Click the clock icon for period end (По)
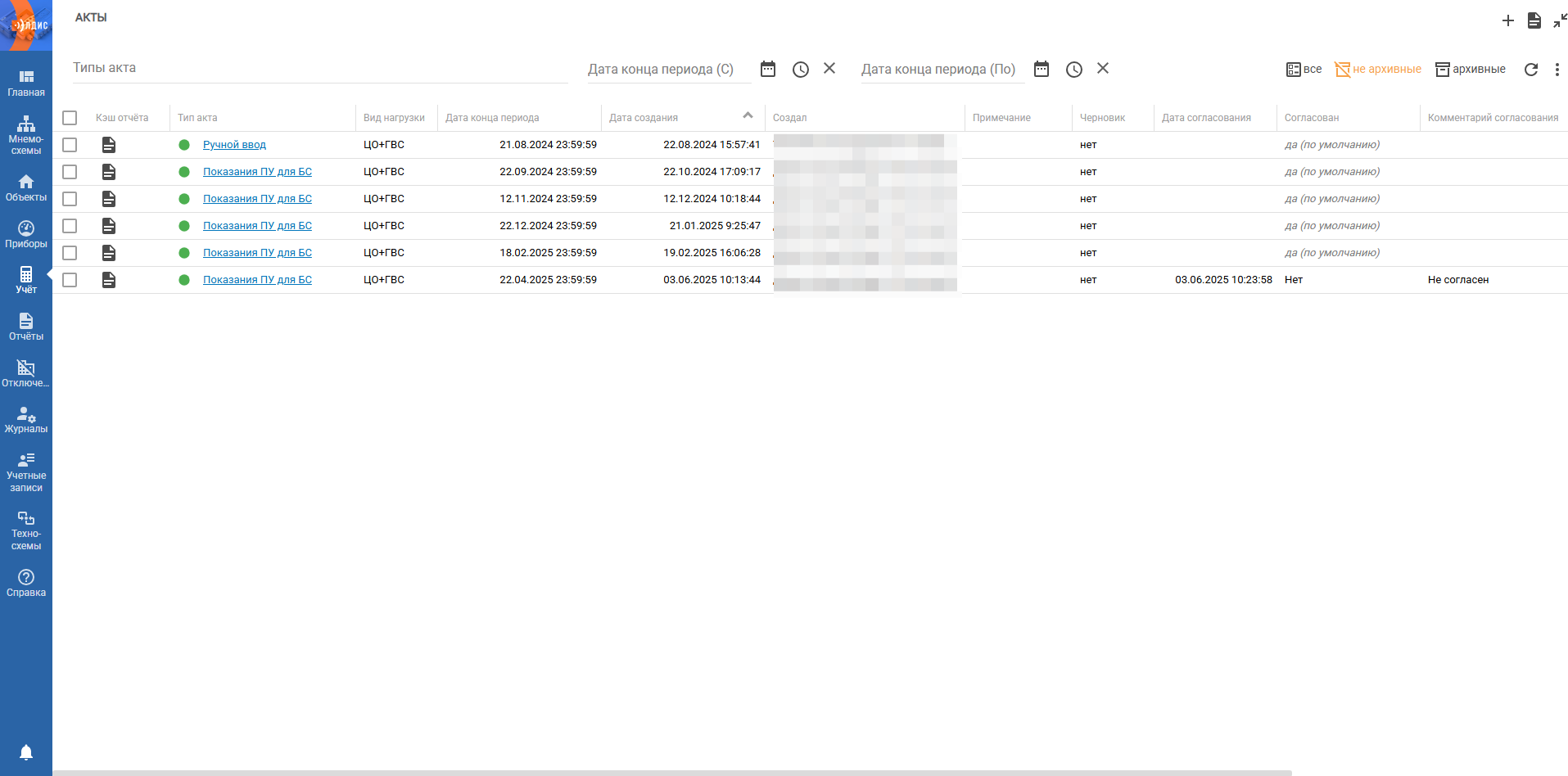 click(x=1073, y=70)
